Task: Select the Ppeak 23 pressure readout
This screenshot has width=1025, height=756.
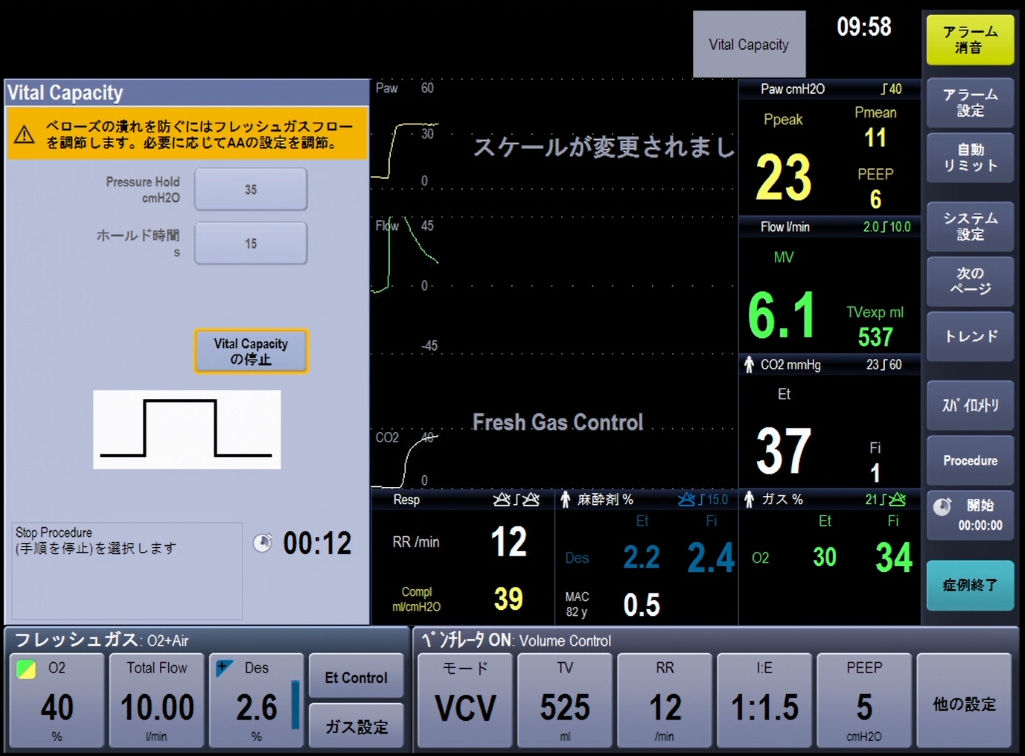Action: (783, 177)
